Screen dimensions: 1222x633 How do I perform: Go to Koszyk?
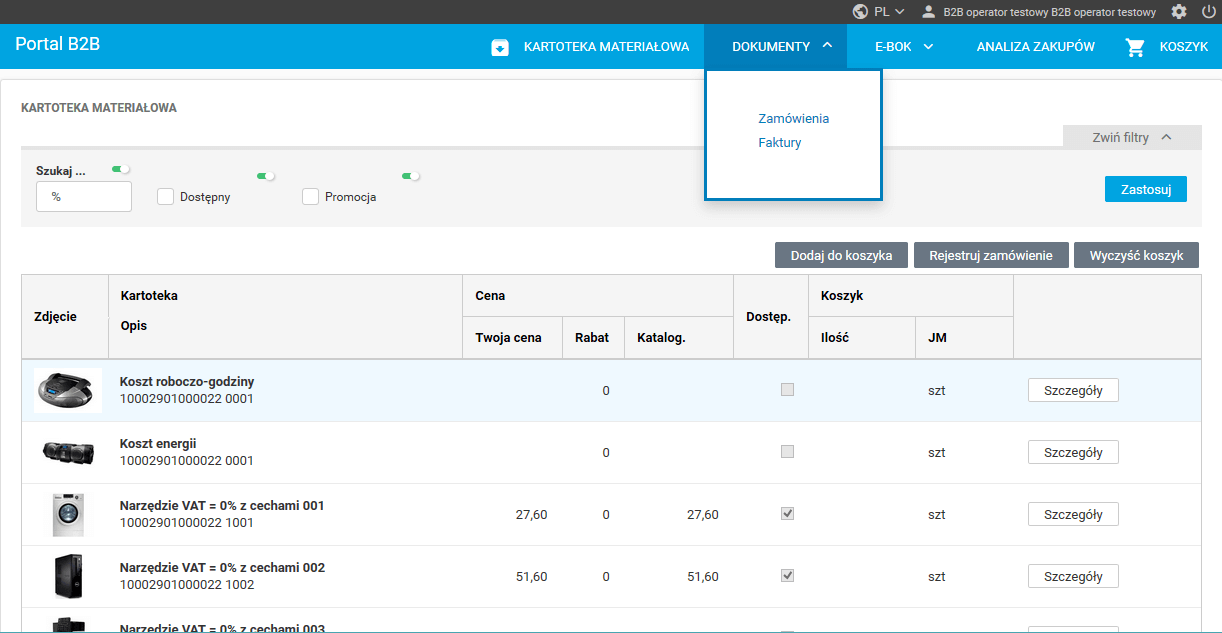coord(1184,47)
